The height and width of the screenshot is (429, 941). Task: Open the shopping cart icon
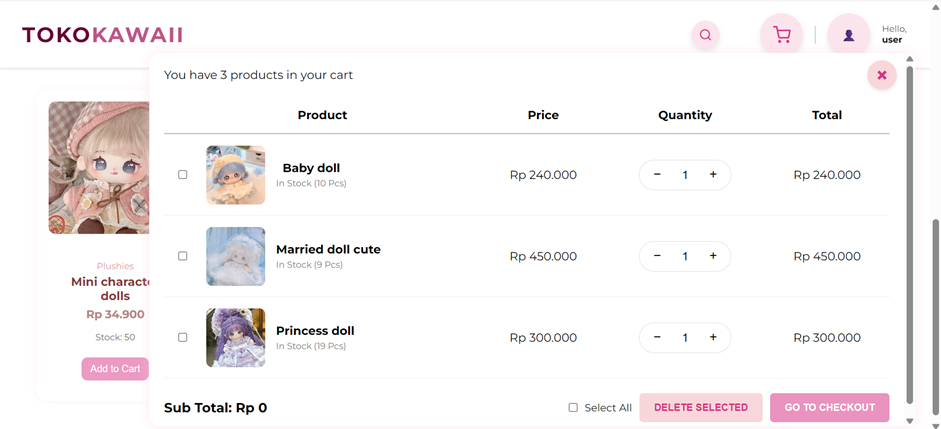(782, 35)
